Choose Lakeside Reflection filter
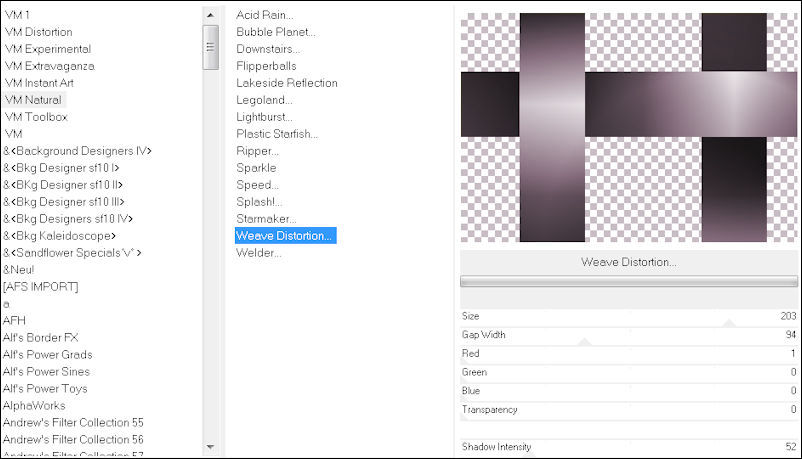 tap(286, 82)
